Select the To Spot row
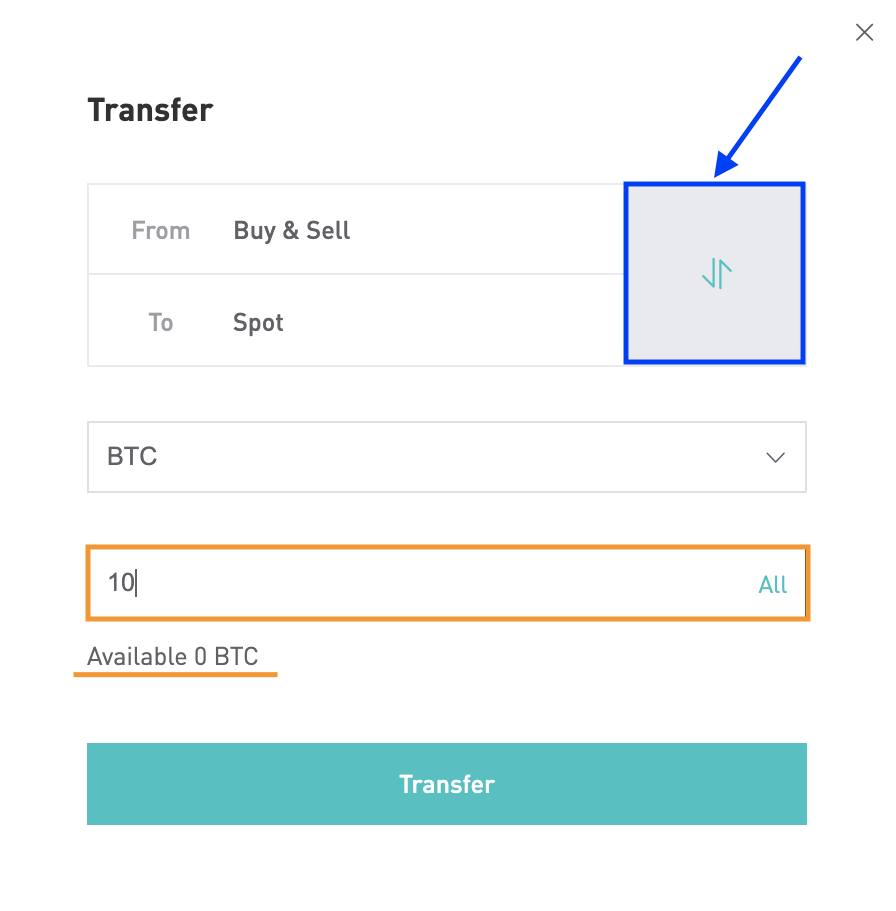The image size is (896, 911). (x=356, y=320)
